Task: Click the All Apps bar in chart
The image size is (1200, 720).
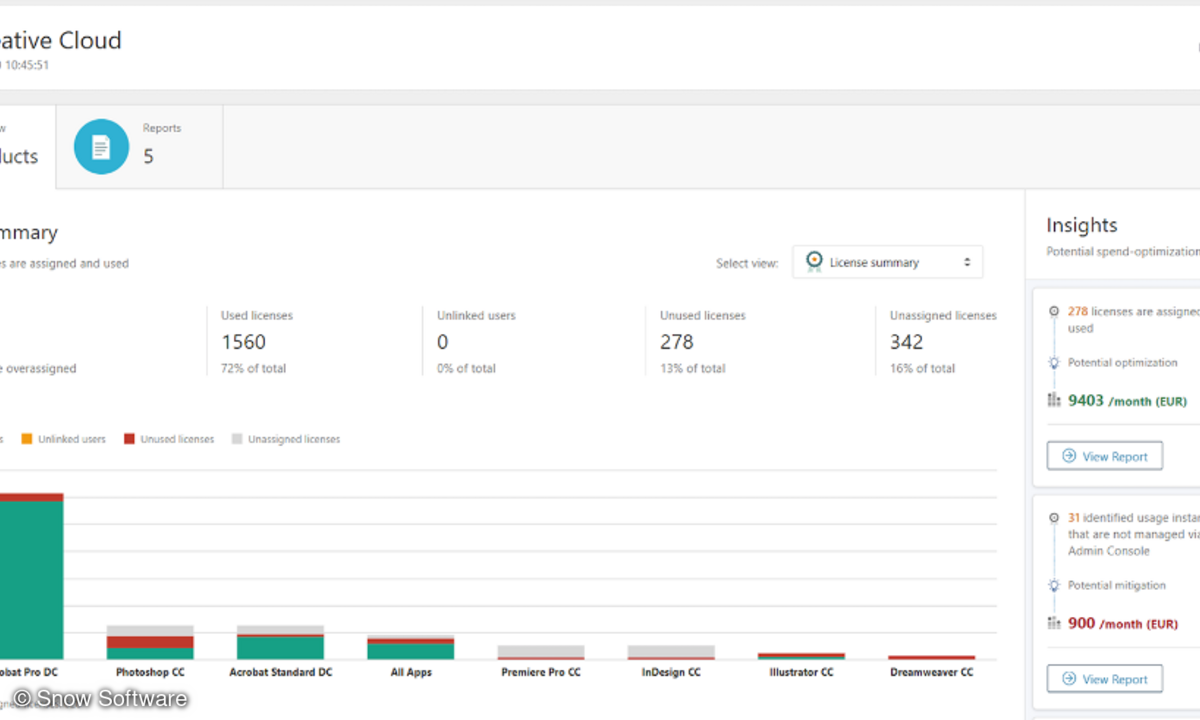Action: [411, 647]
